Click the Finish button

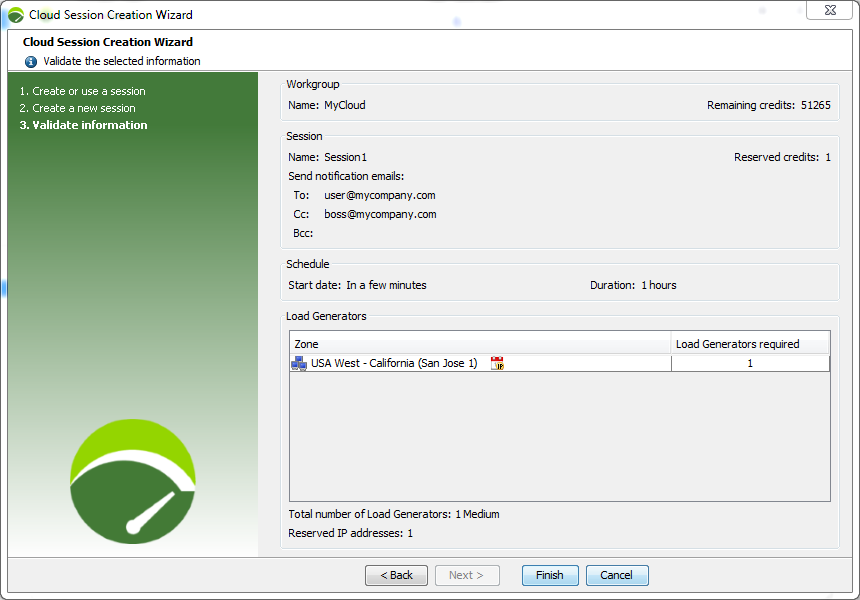tap(550, 575)
